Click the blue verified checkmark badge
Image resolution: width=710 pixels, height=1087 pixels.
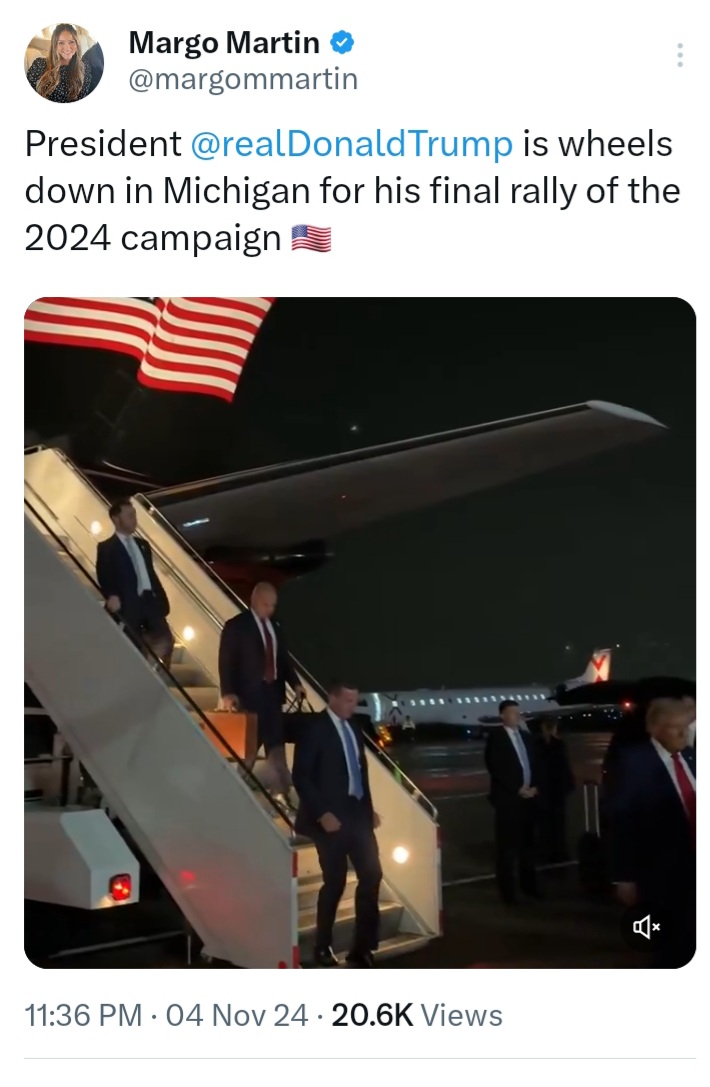(340, 43)
